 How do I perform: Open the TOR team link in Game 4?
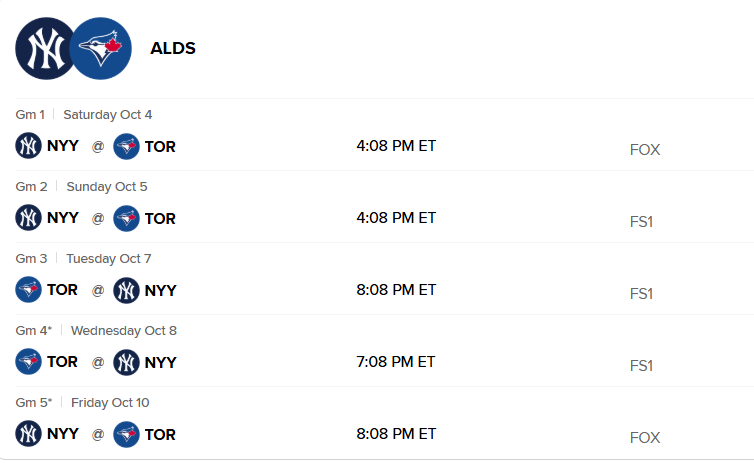click(62, 362)
